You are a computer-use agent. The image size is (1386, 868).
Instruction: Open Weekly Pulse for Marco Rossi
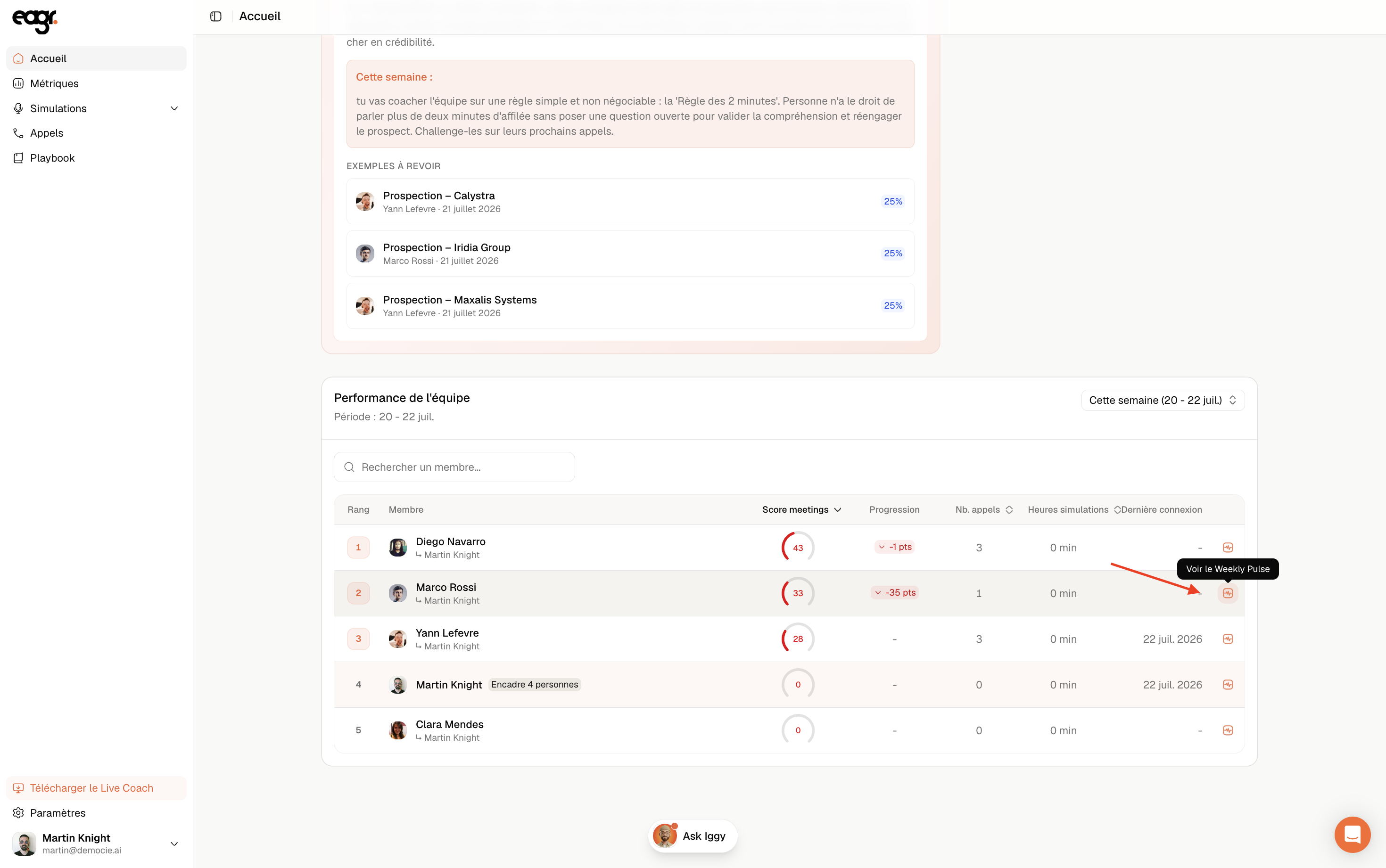tap(1228, 593)
